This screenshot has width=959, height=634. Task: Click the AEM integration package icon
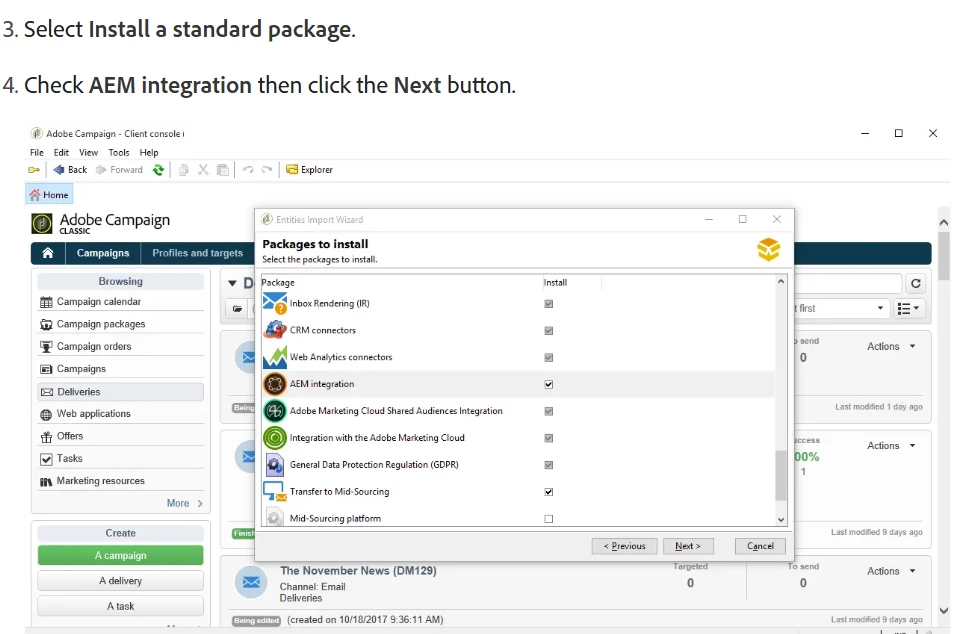pos(275,384)
